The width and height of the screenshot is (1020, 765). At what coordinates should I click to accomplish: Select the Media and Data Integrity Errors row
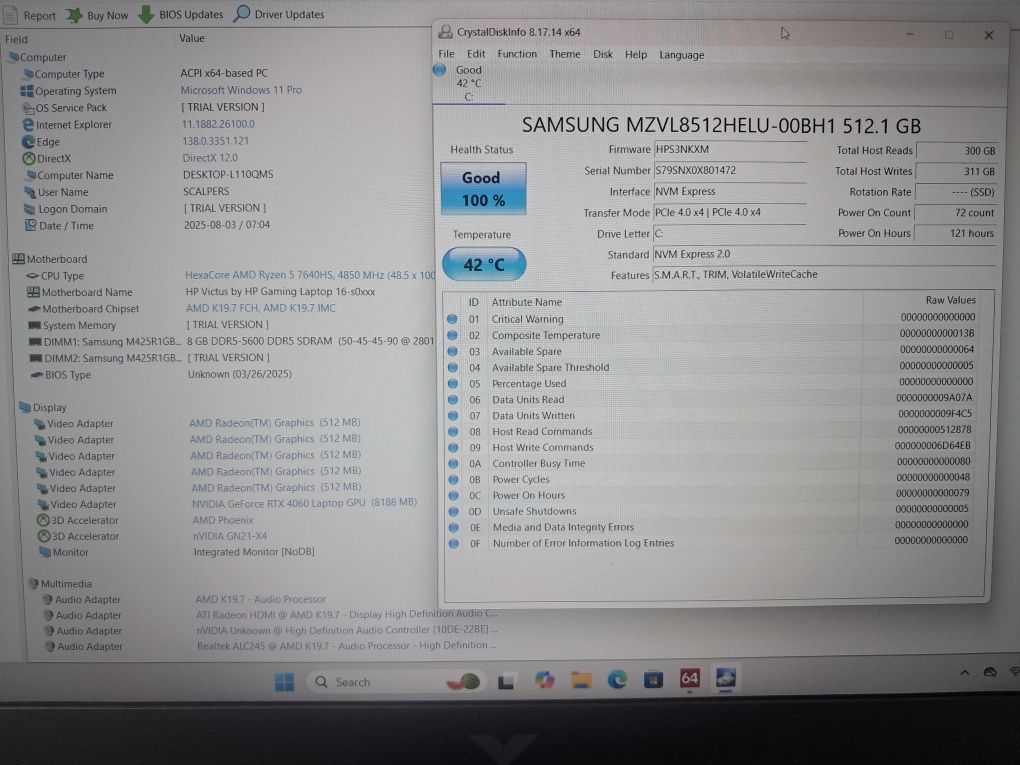coord(716,527)
